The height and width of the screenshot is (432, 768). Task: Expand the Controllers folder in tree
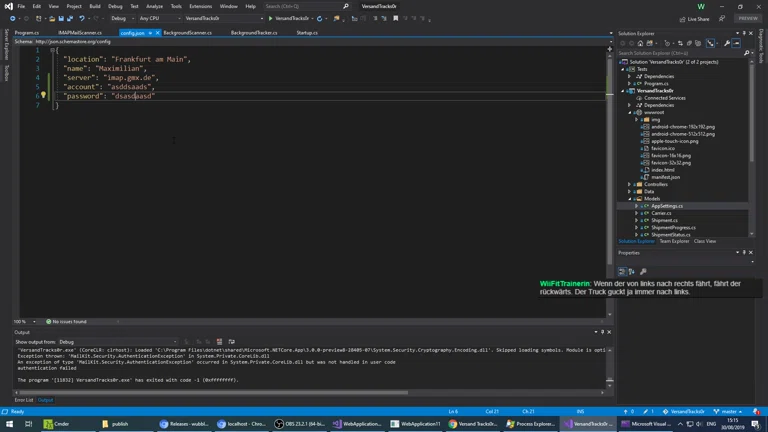point(629,185)
